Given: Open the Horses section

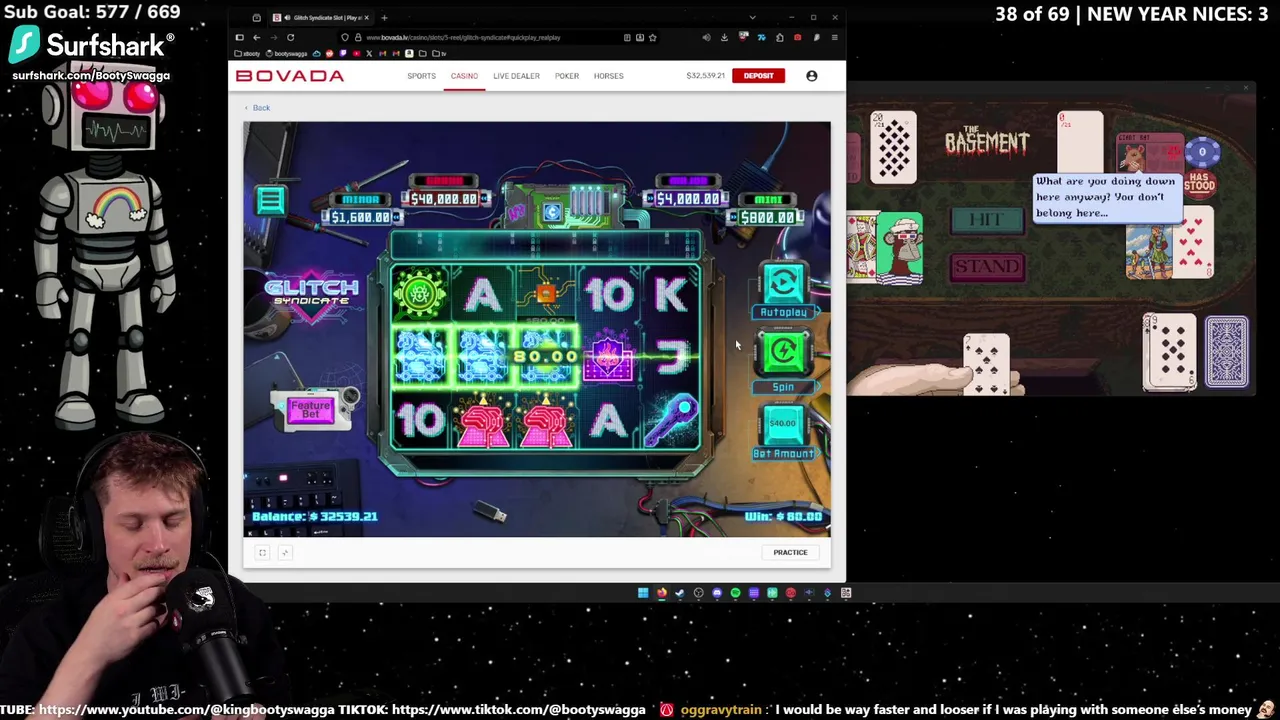Looking at the screenshot, I should click(608, 76).
